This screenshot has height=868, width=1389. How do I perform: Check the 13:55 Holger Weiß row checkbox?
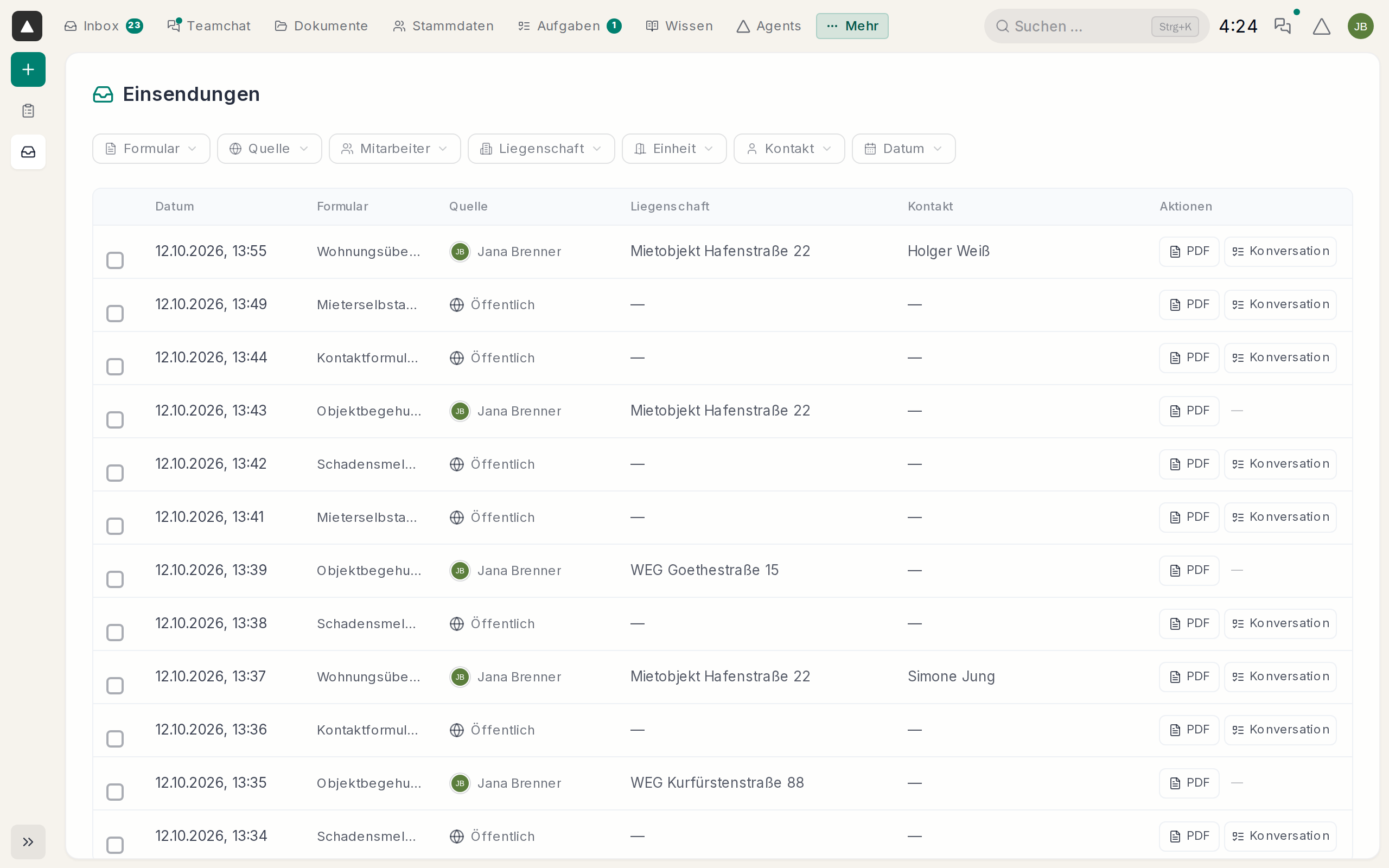click(x=115, y=260)
